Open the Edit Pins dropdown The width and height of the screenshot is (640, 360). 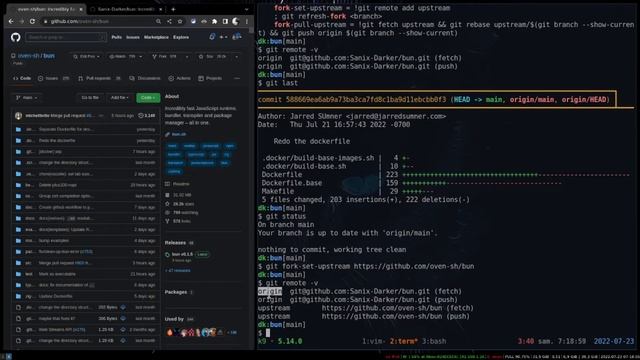[87, 57]
